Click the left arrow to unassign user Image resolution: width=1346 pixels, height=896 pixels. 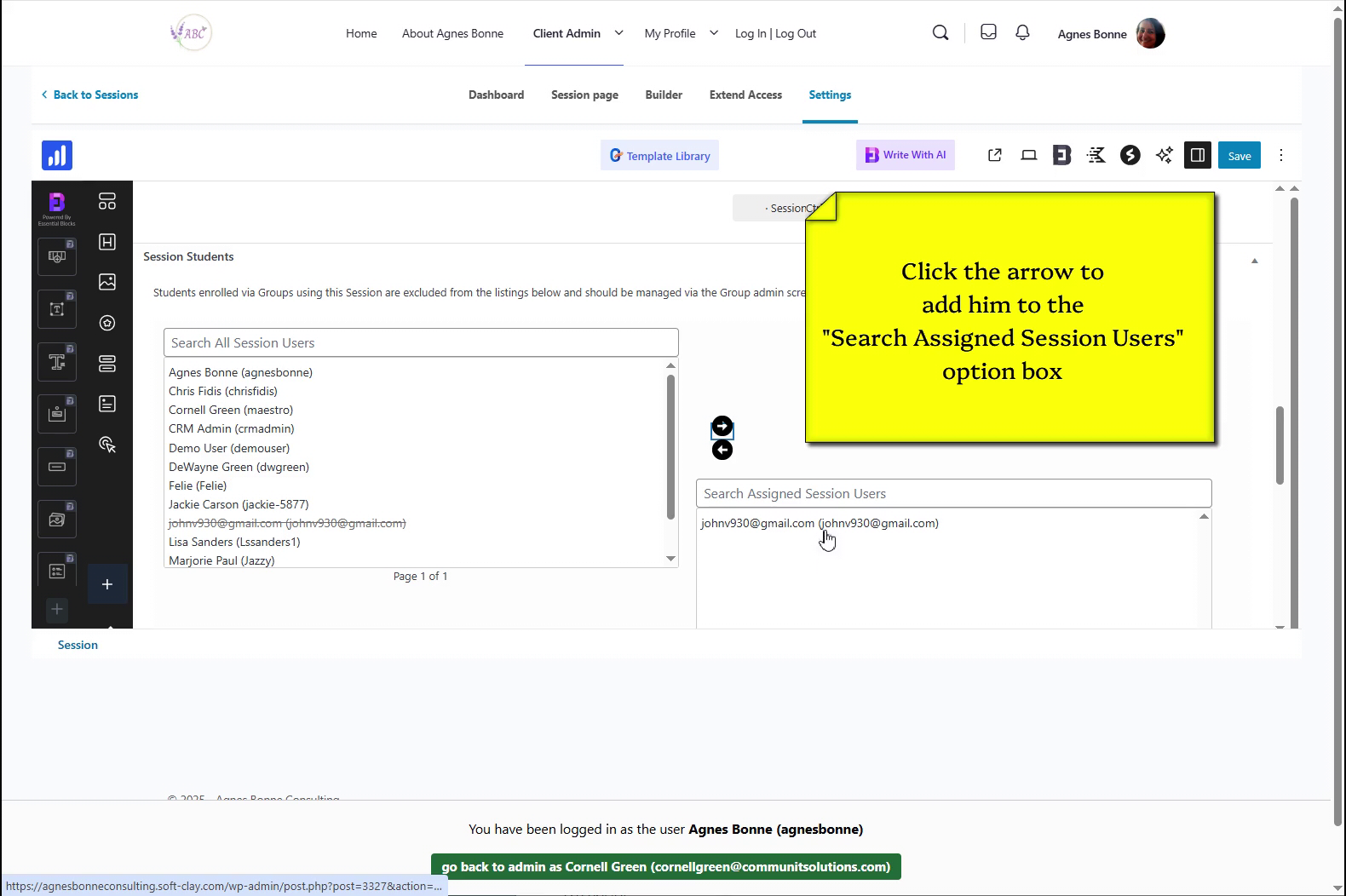point(722,451)
